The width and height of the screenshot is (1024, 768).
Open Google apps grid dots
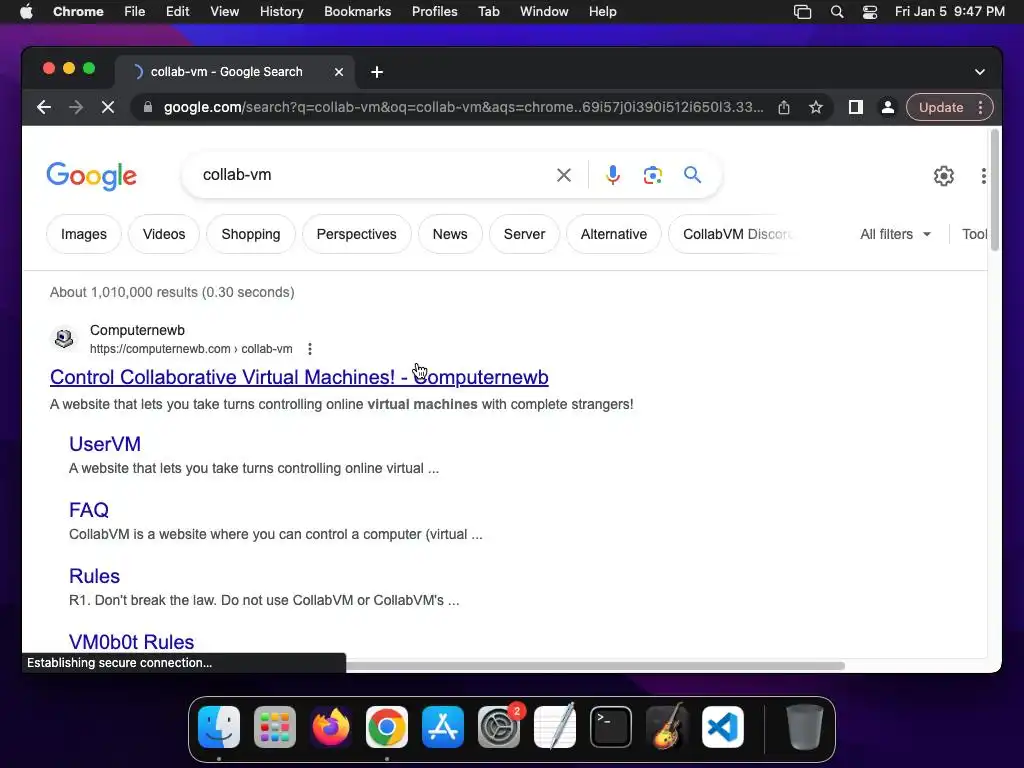point(984,176)
